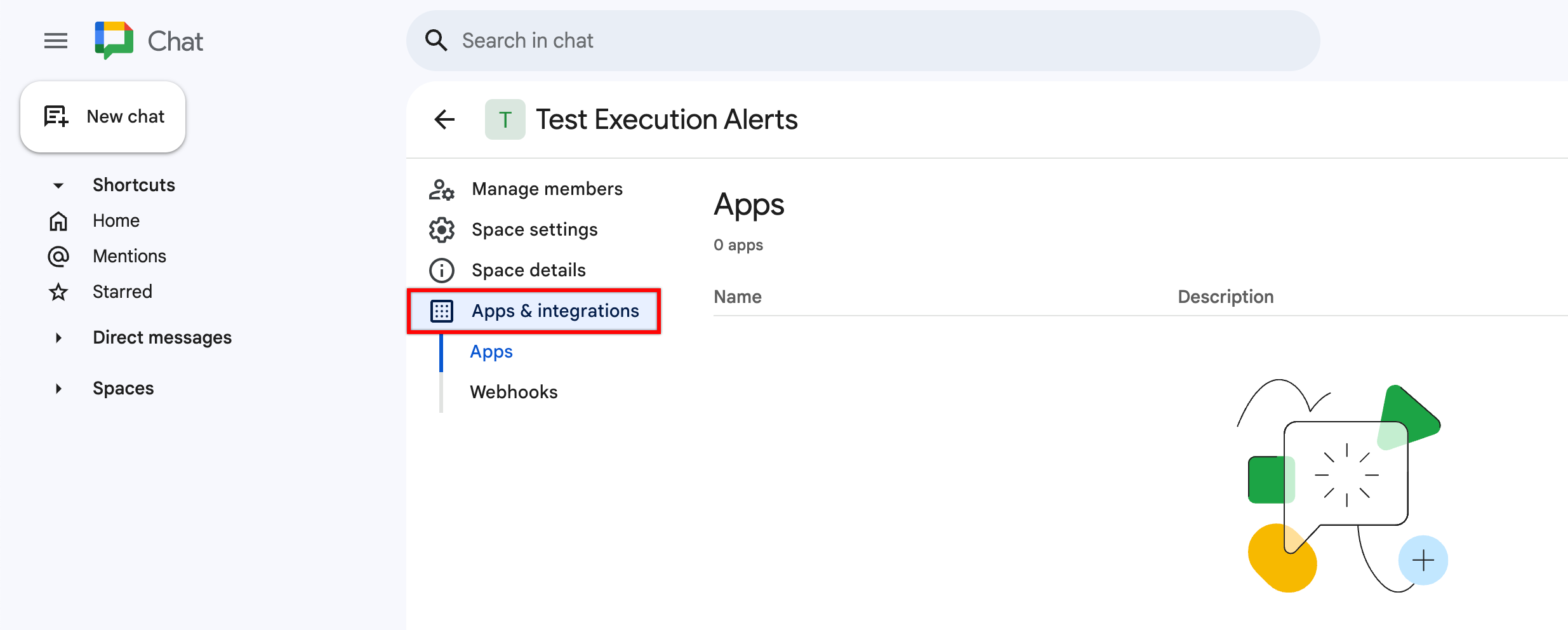
Task: Expand the Shortcuts section
Action: (58, 185)
